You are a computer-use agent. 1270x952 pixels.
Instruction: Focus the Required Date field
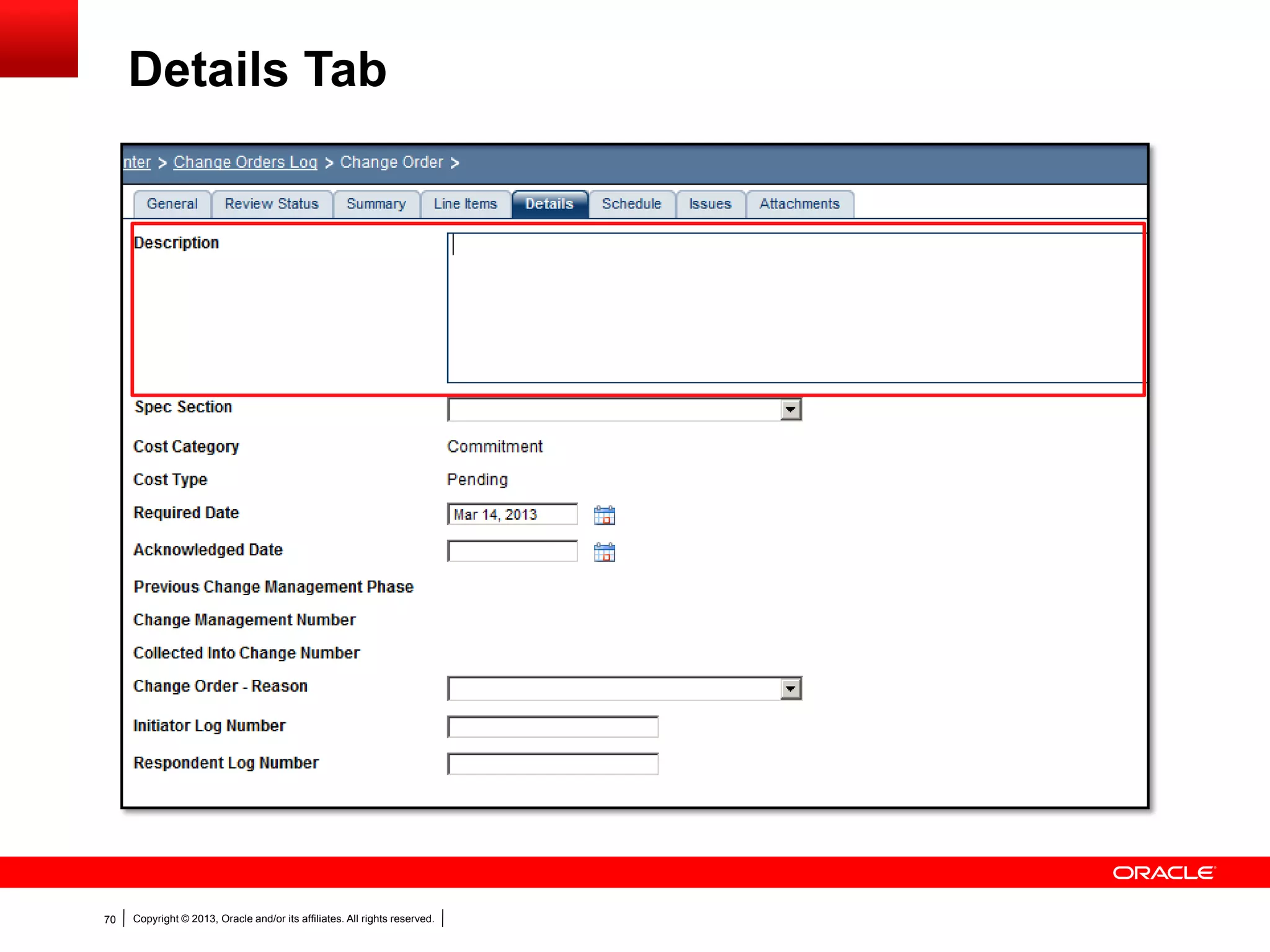tap(512, 514)
